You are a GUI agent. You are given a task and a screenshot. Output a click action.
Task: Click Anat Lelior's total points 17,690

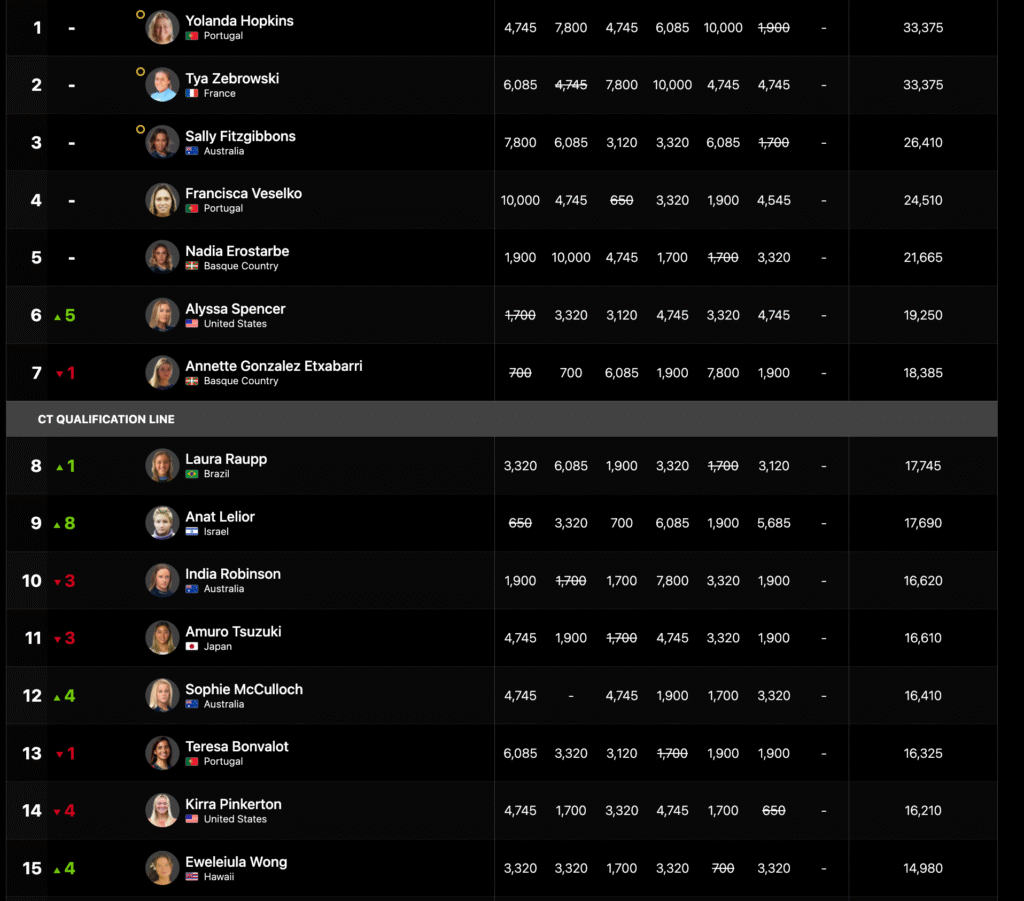coord(923,523)
